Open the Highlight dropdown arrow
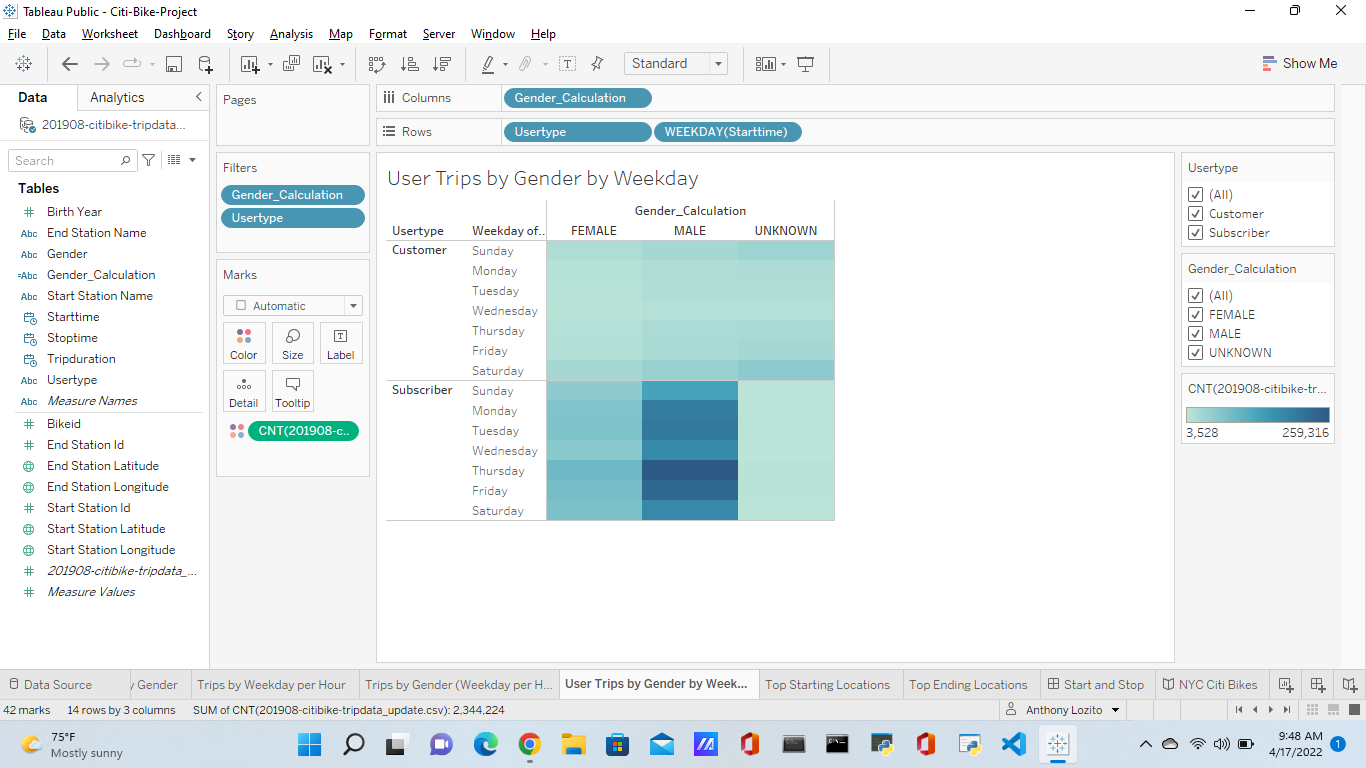The width and height of the screenshot is (1366, 768). [x=506, y=65]
